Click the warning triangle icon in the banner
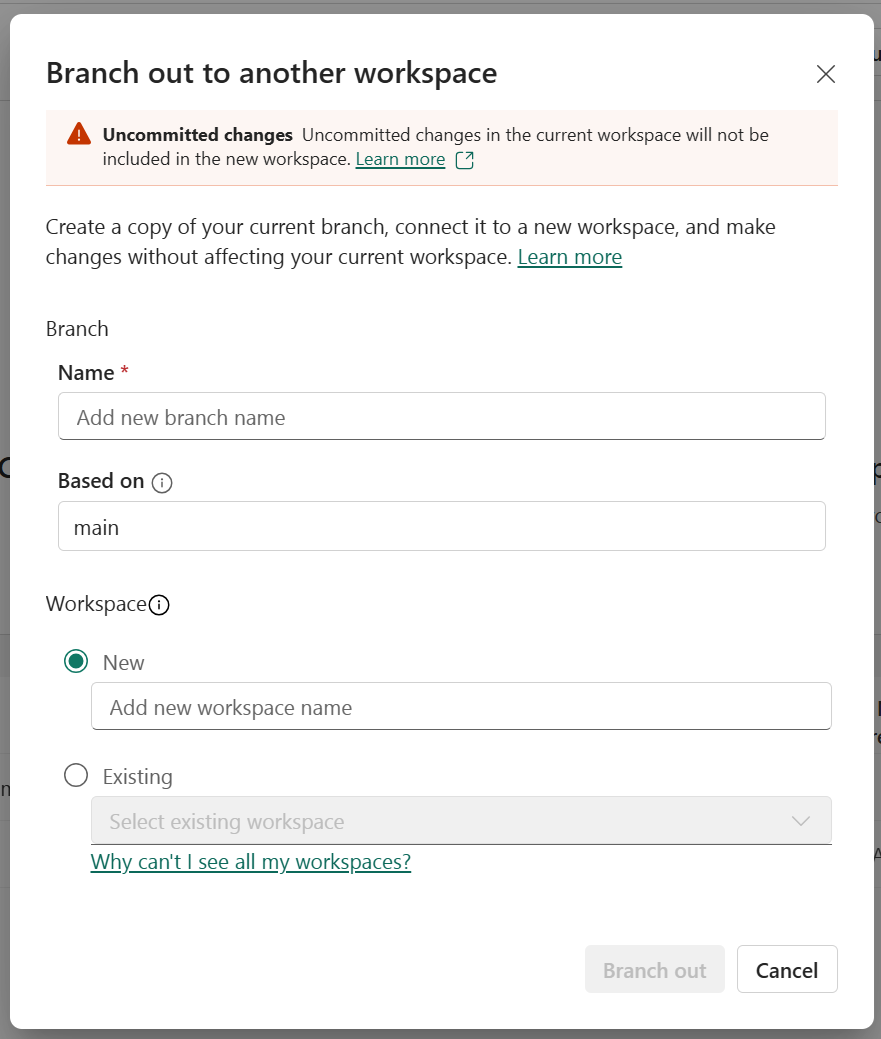Viewport: 881px width, 1039px height. (78, 133)
